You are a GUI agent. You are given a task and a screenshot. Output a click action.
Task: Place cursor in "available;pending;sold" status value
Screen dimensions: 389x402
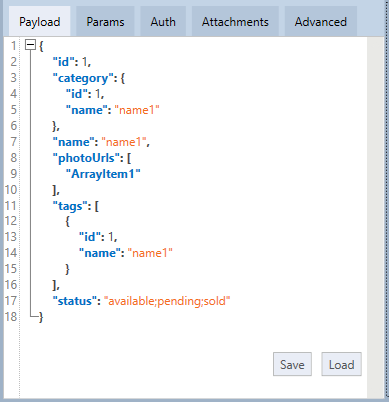167,301
